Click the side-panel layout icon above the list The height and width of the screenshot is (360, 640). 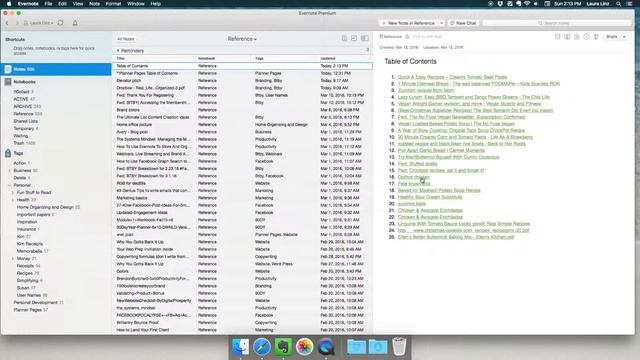pyautogui.click(x=364, y=38)
